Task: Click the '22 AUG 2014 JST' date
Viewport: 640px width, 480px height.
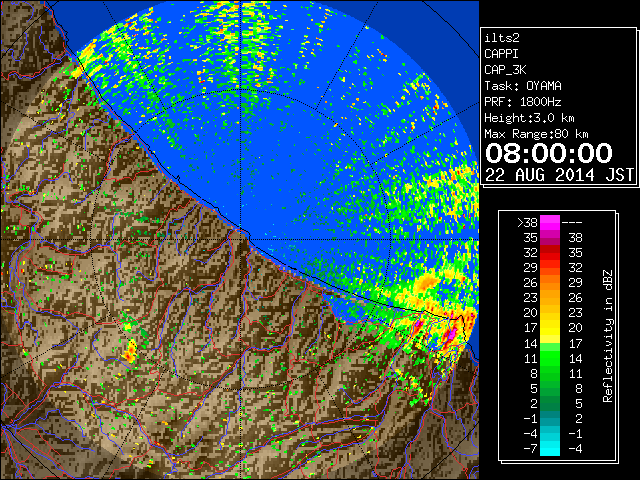Action: click(x=560, y=175)
